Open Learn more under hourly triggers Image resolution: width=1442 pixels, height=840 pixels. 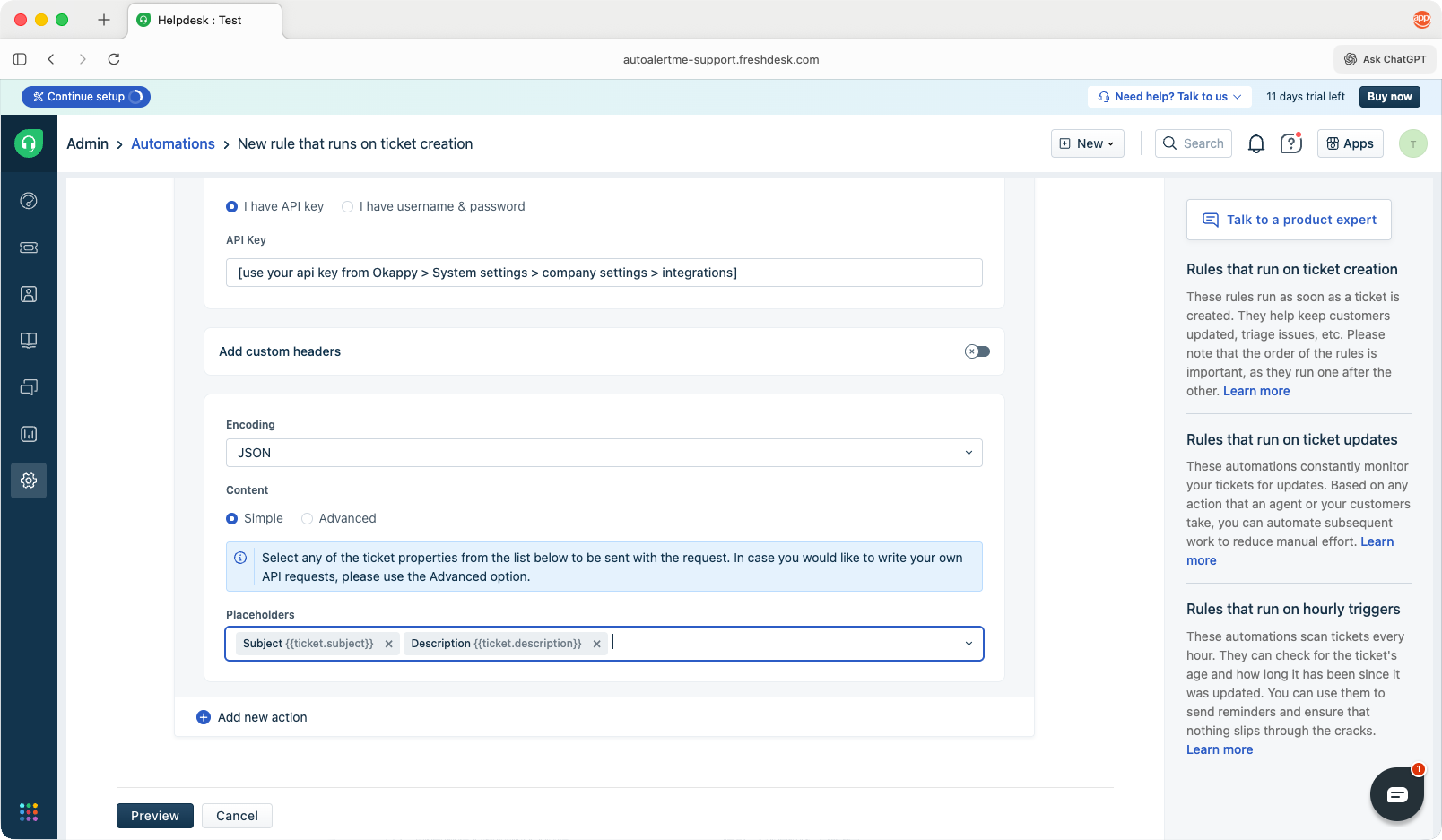(1220, 749)
